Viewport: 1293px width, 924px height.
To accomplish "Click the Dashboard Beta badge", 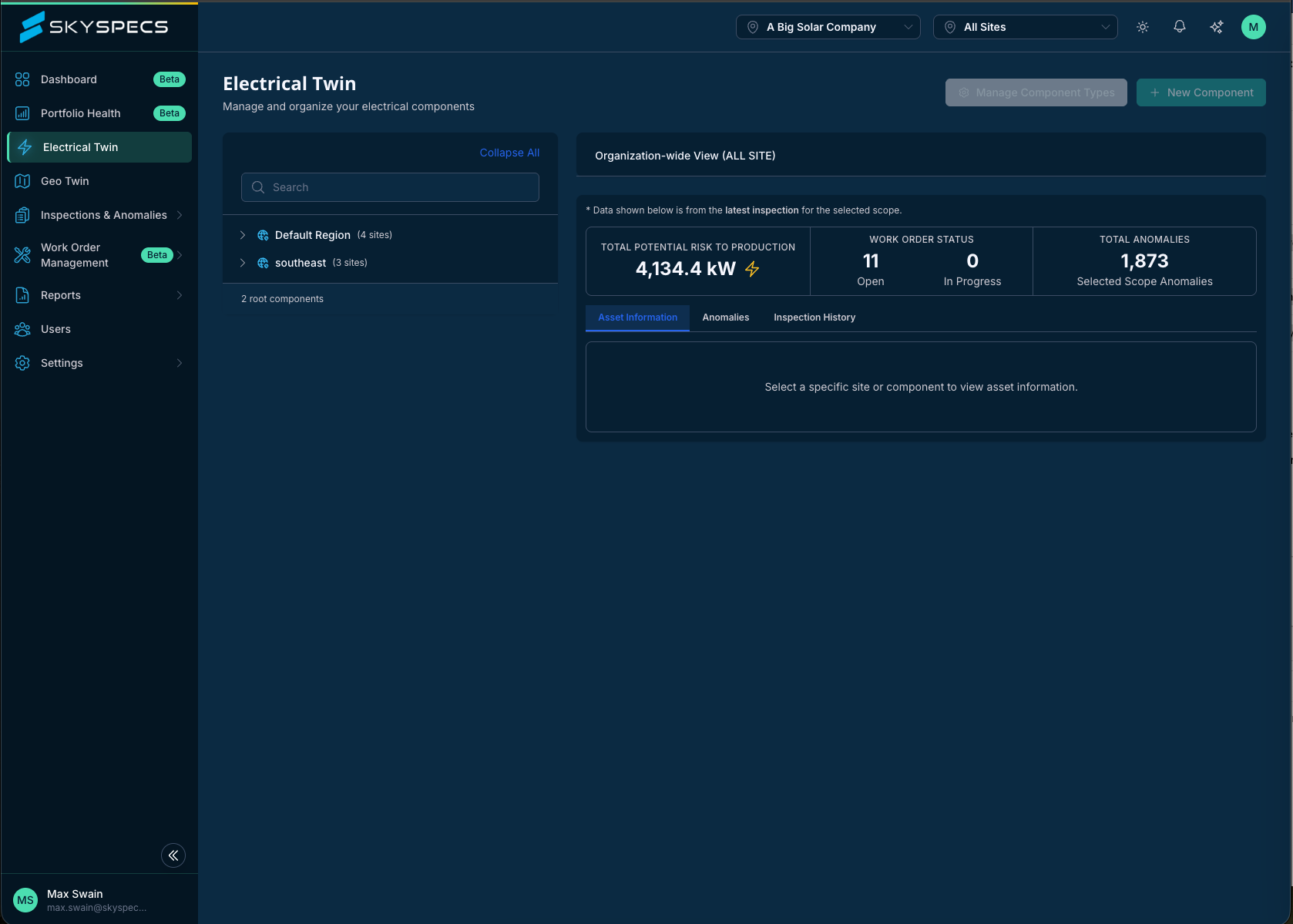I will point(170,79).
